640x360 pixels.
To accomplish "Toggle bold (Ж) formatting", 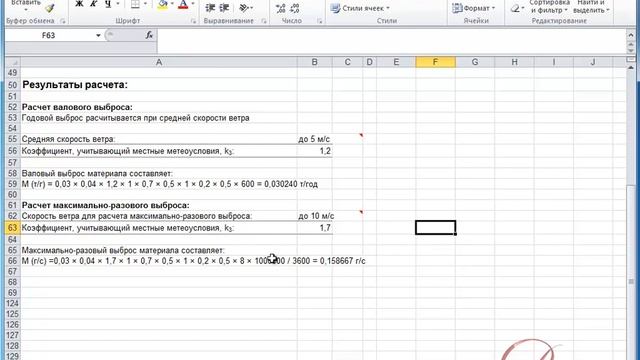I will [x=79, y=4].
